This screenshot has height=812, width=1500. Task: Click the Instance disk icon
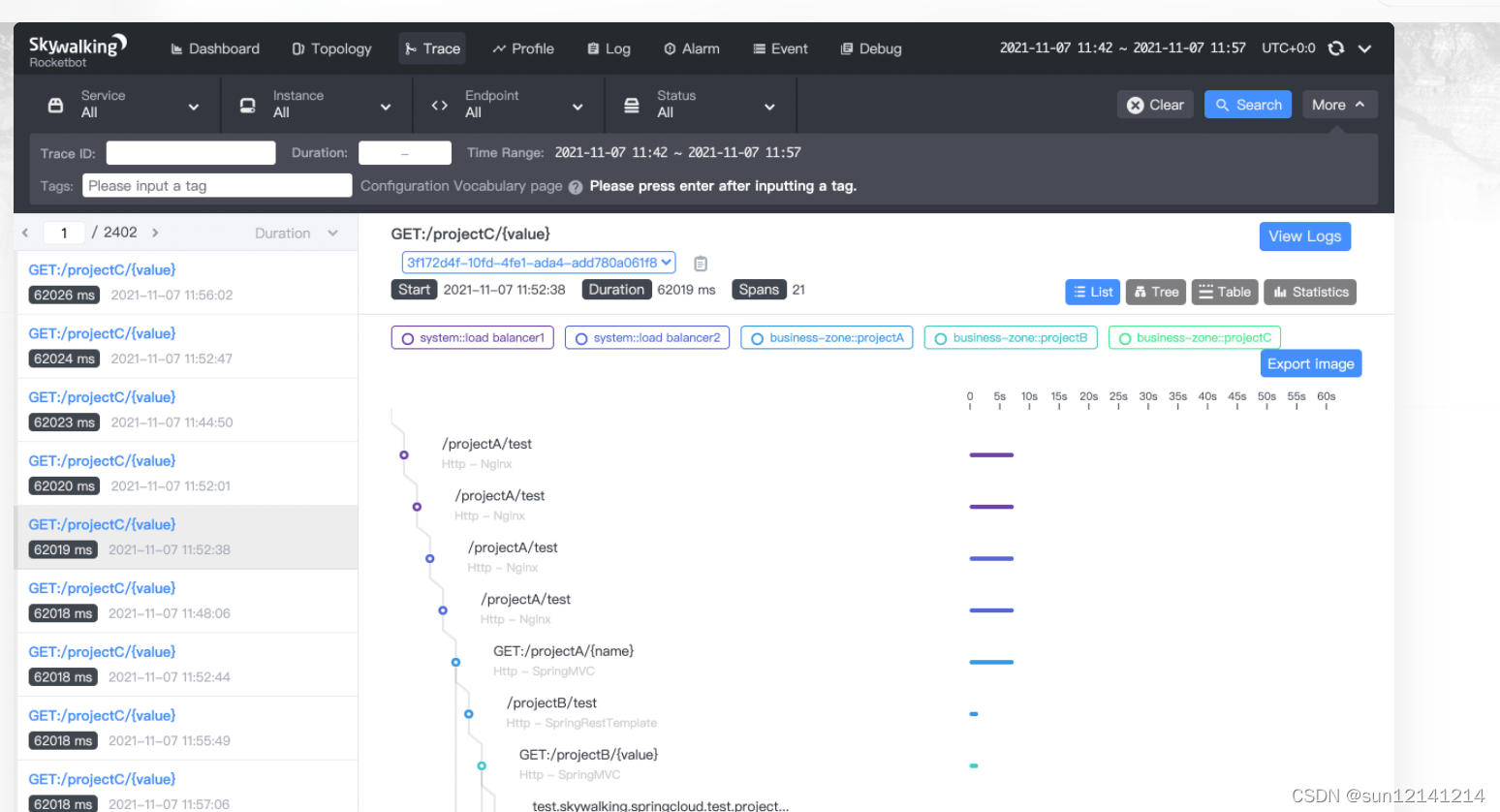(x=248, y=105)
